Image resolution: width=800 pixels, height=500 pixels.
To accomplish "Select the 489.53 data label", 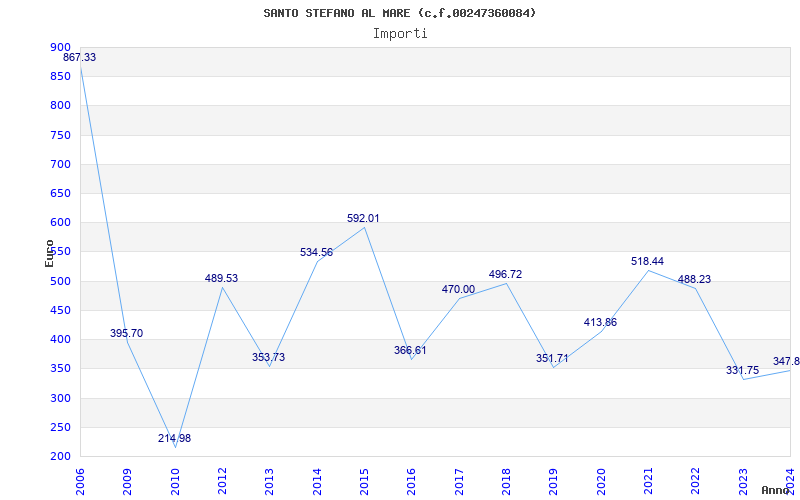I will pyautogui.click(x=221, y=279).
